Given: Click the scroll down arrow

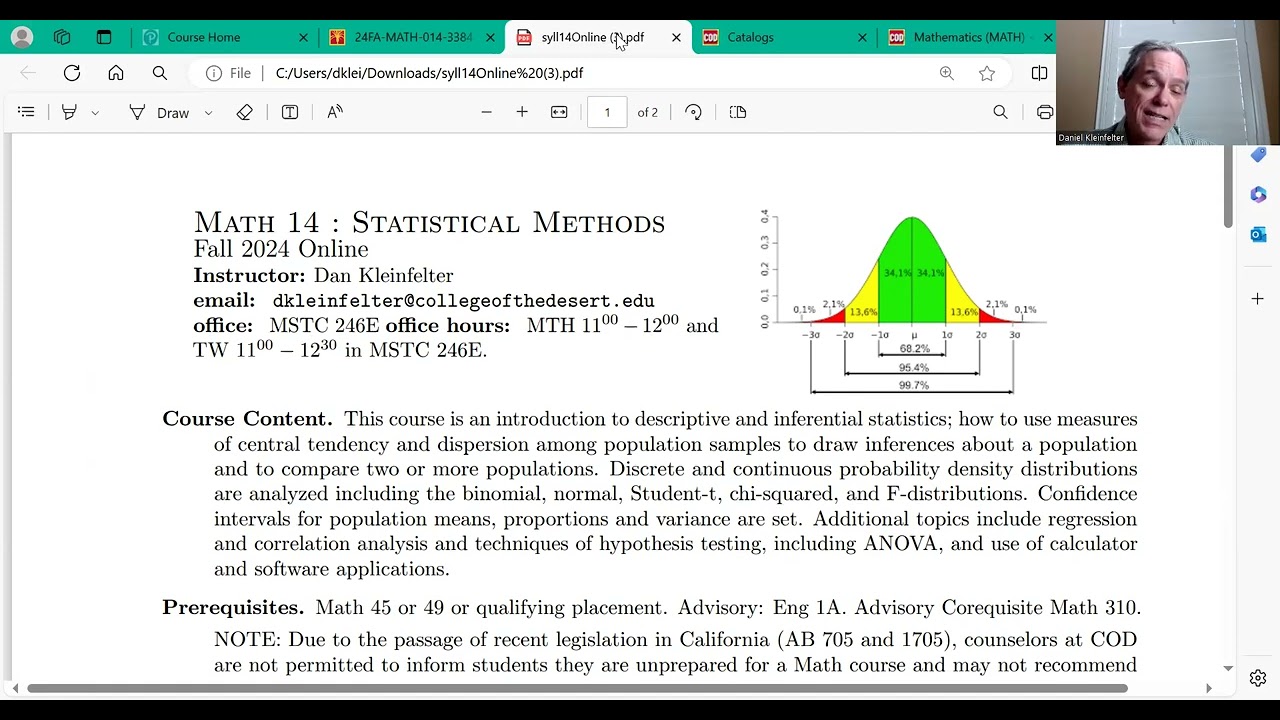Looking at the screenshot, I should (1228, 668).
